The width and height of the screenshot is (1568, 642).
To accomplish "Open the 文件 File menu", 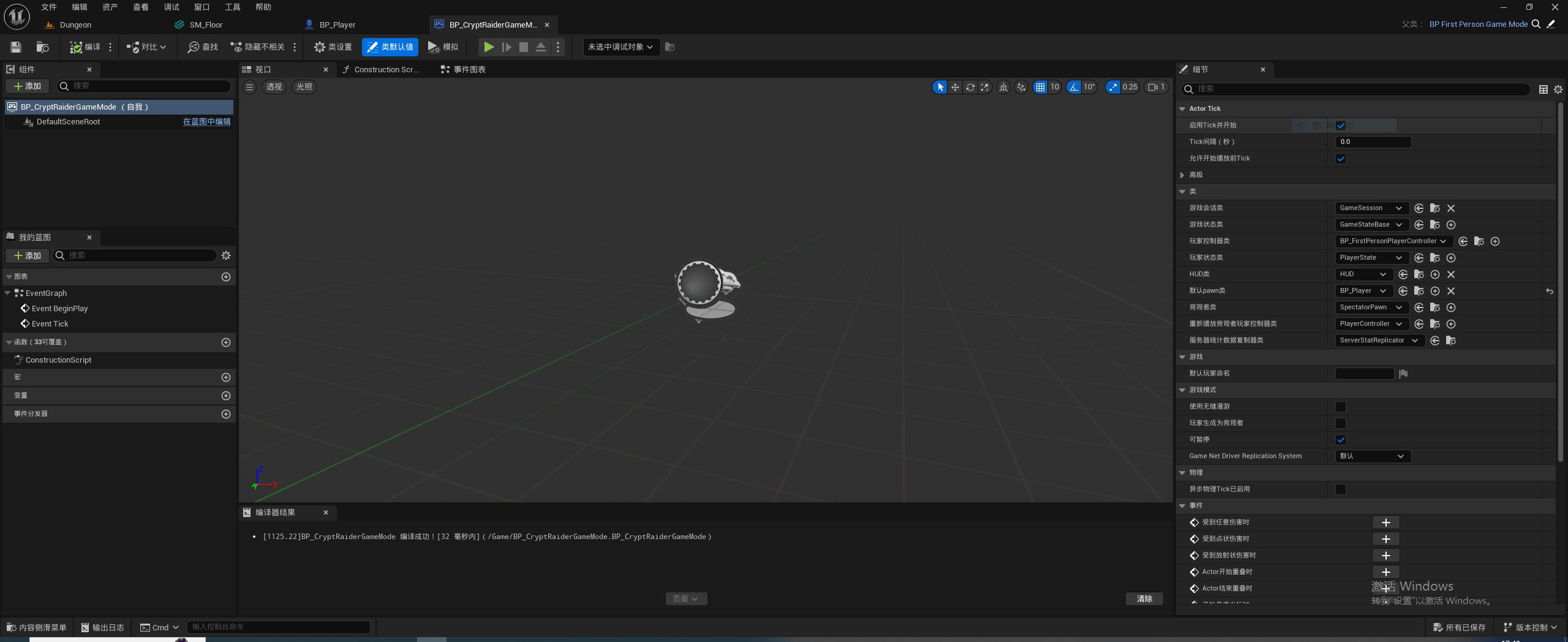I will coord(49,7).
